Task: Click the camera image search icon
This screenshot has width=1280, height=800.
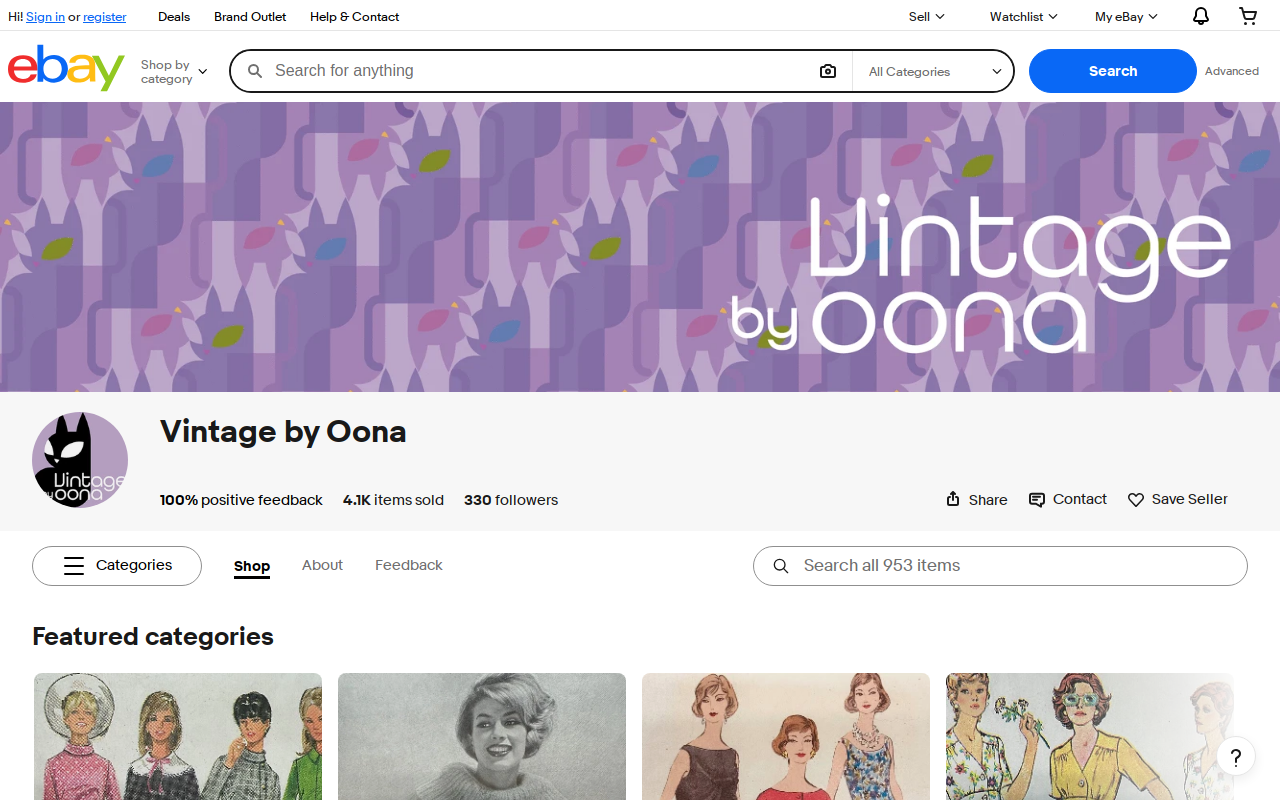Action: pos(827,71)
